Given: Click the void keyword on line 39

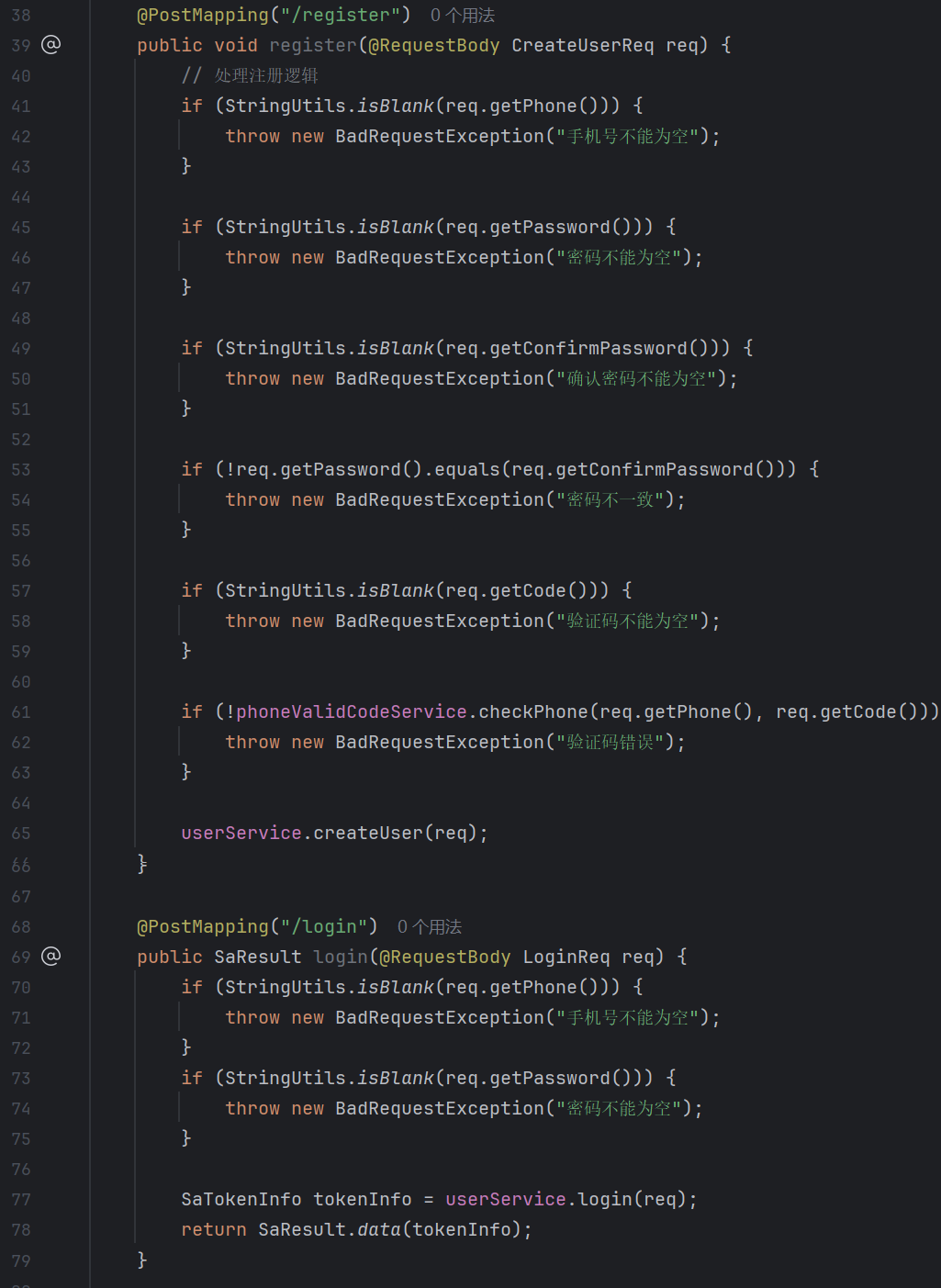Looking at the screenshot, I should point(236,45).
